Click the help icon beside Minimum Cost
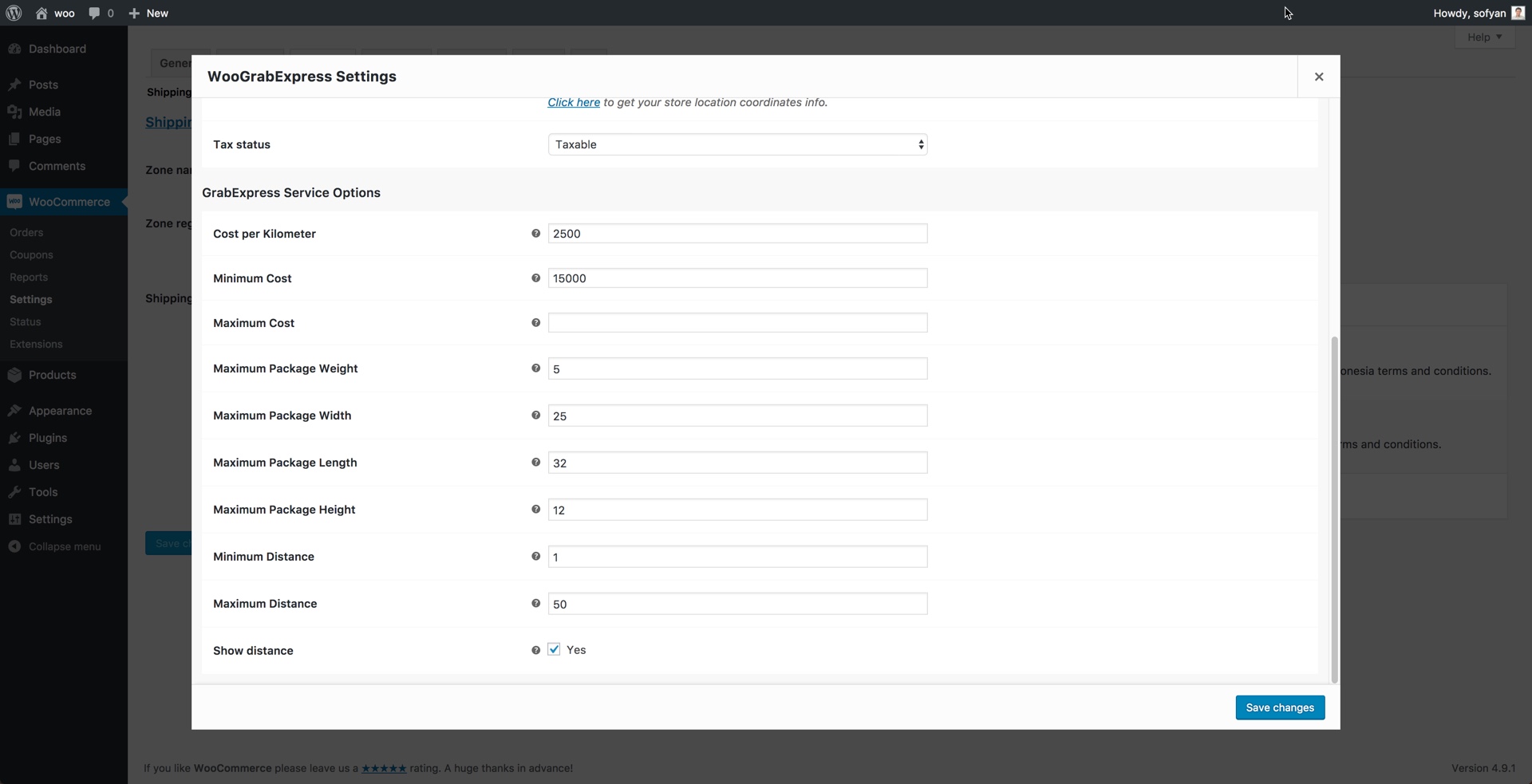1532x784 pixels. click(536, 278)
